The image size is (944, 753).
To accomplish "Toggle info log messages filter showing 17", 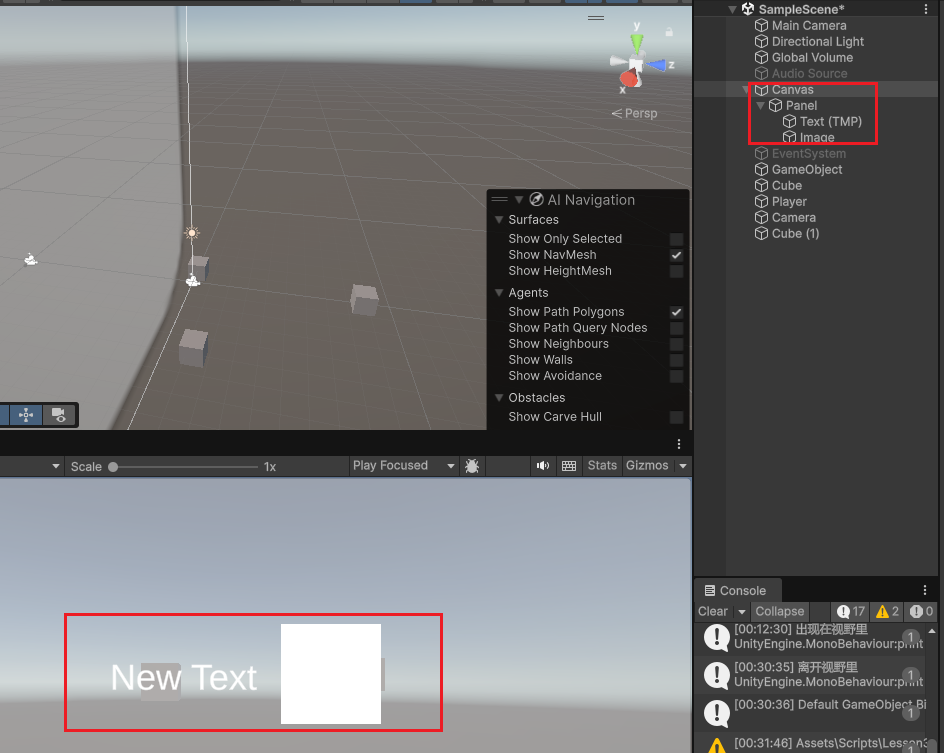I will pyautogui.click(x=851, y=611).
